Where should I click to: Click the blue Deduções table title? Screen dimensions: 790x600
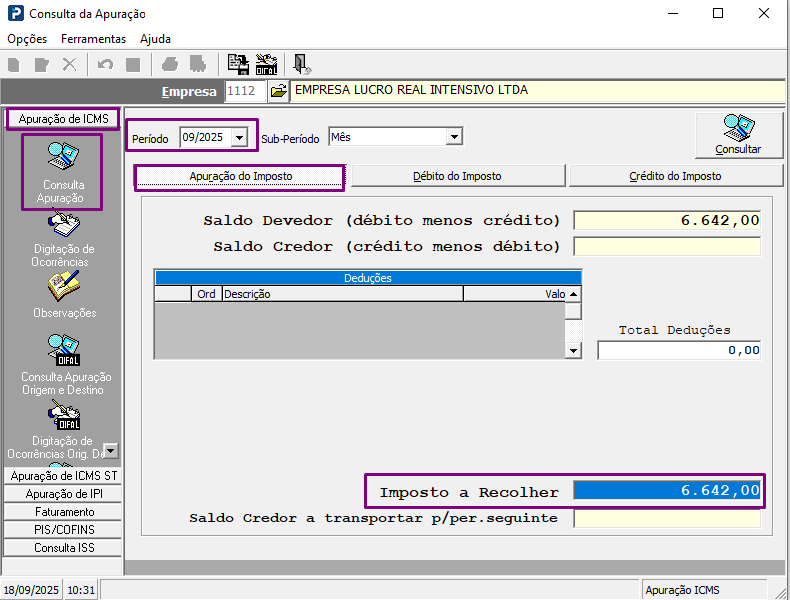[x=368, y=278]
